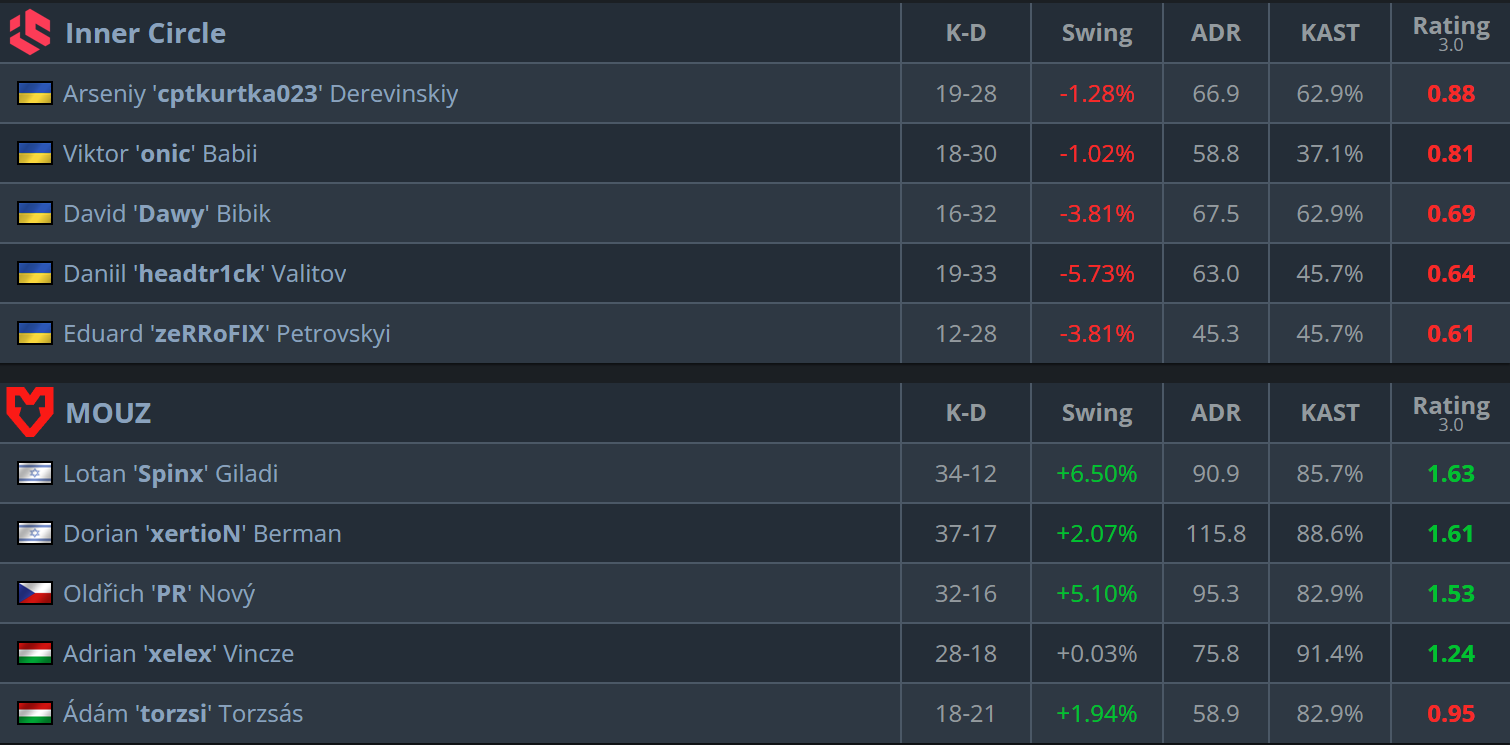This screenshot has width=1510, height=745.
Task: Open the Inner Circle team page link
Action: pyautogui.click(x=145, y=33)
